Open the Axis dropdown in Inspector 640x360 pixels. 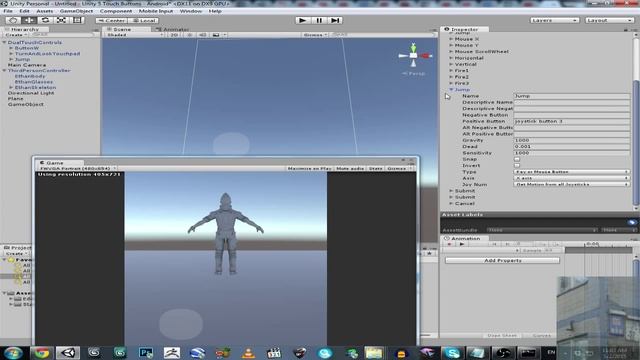[571, 178]
